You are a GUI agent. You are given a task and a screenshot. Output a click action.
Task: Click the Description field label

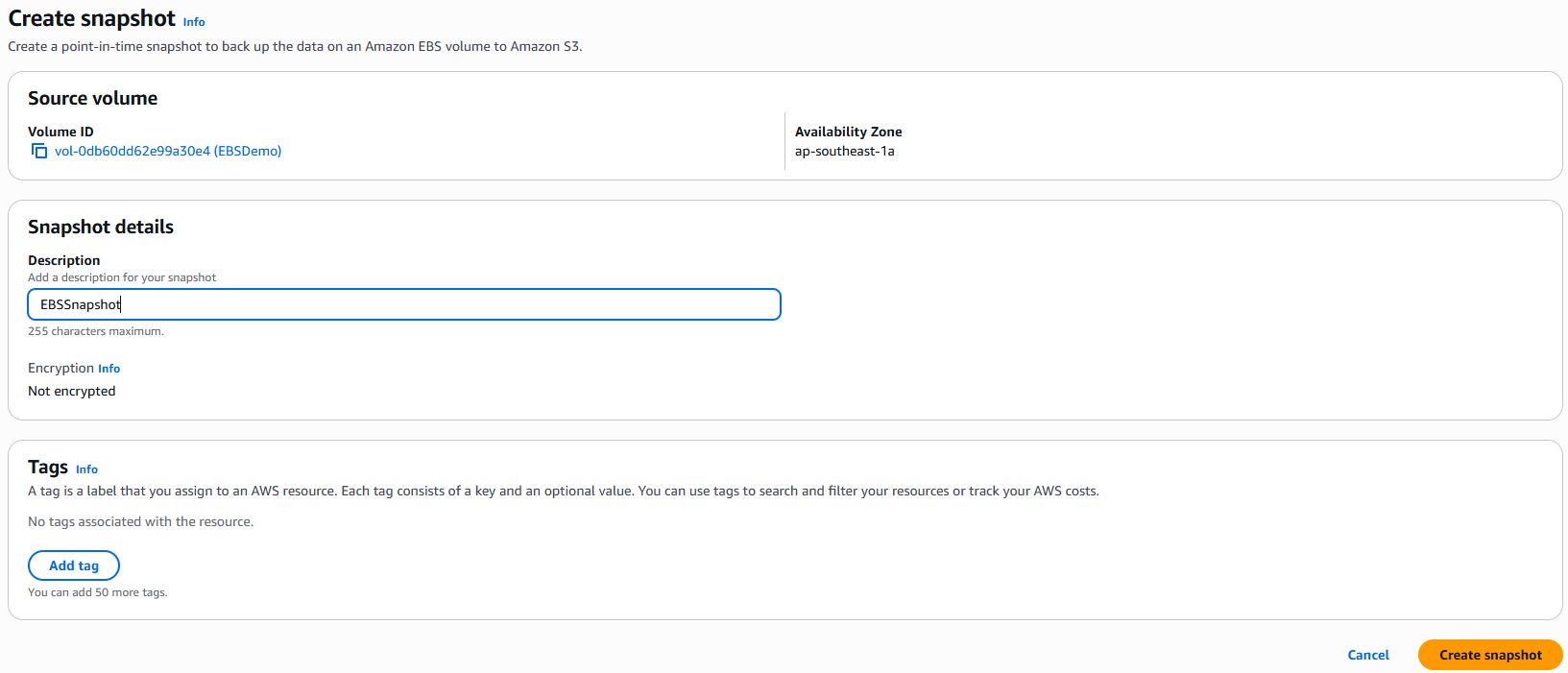pyautogui.click(x=63, y=260)
